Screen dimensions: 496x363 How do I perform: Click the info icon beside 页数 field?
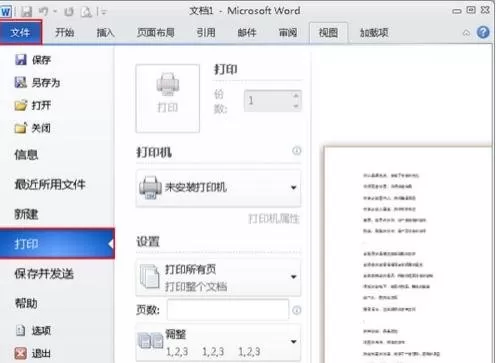297,310
